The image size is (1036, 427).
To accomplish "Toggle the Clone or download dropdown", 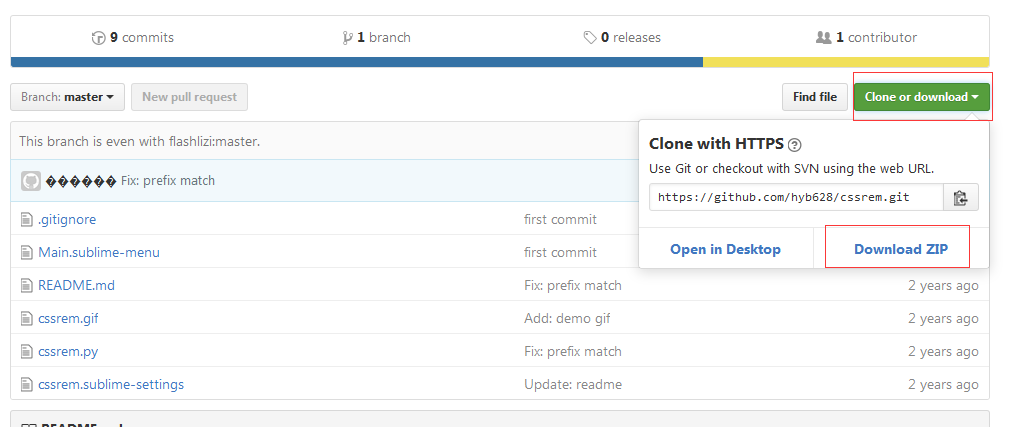I will tap(922, 97).
